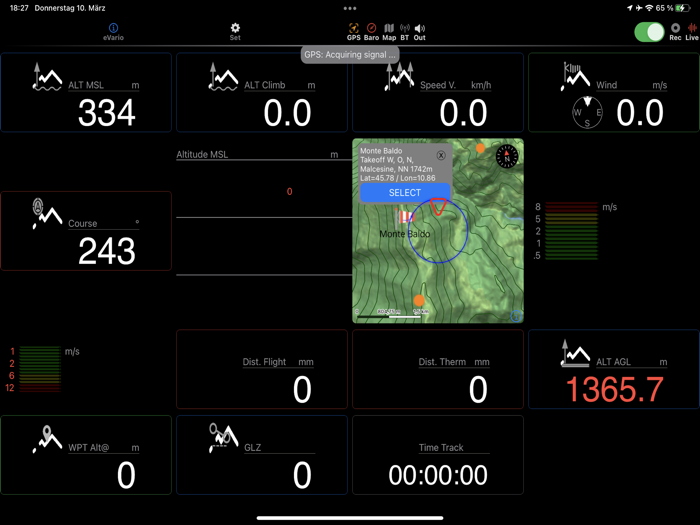Tap the Monte Baldo windsock marker
Image resolution: width=700 pixels, height=525 pixels.
405,217
